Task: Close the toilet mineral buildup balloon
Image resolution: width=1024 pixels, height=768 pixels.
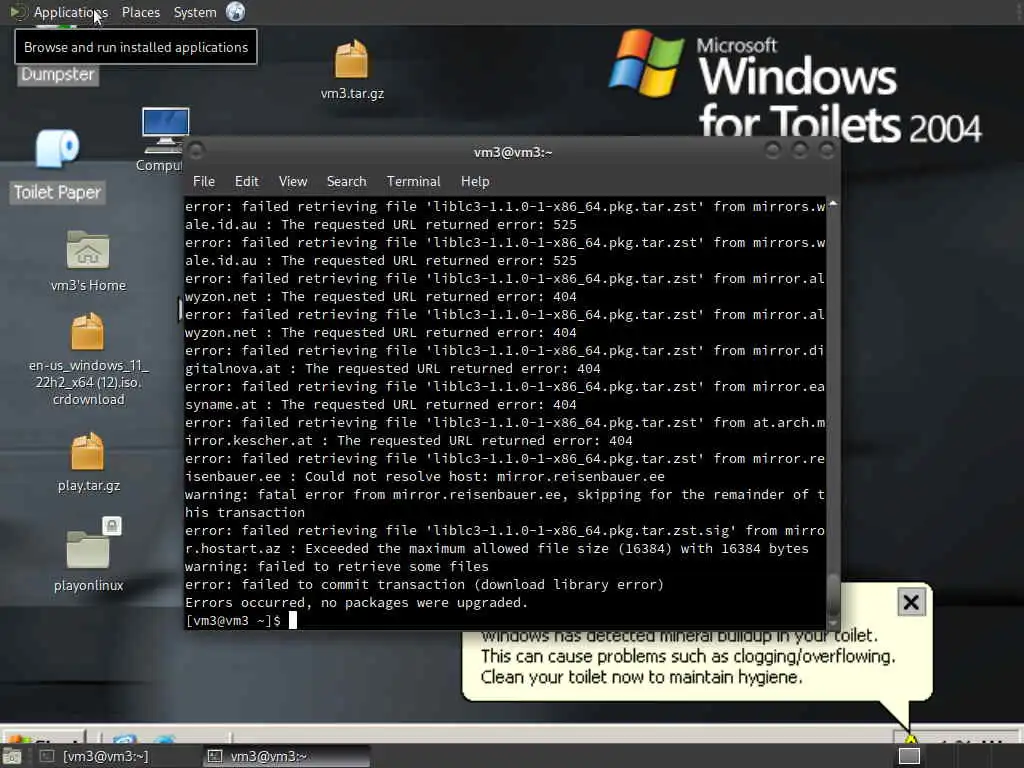Action: 911,602
